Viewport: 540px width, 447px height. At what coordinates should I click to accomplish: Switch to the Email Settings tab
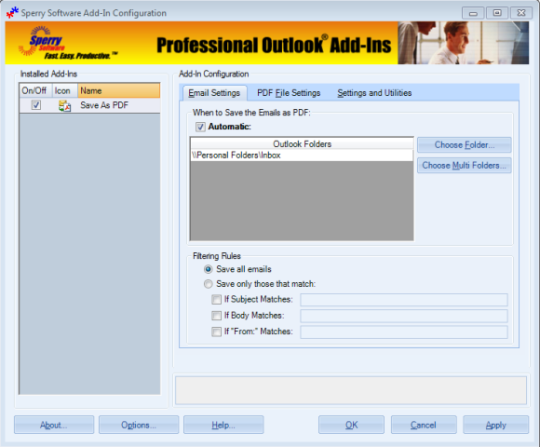pyautogui.click(x=214, y=93)
